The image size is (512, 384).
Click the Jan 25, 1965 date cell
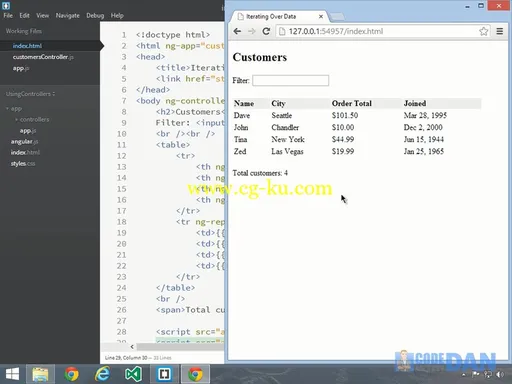click(424, 151)
